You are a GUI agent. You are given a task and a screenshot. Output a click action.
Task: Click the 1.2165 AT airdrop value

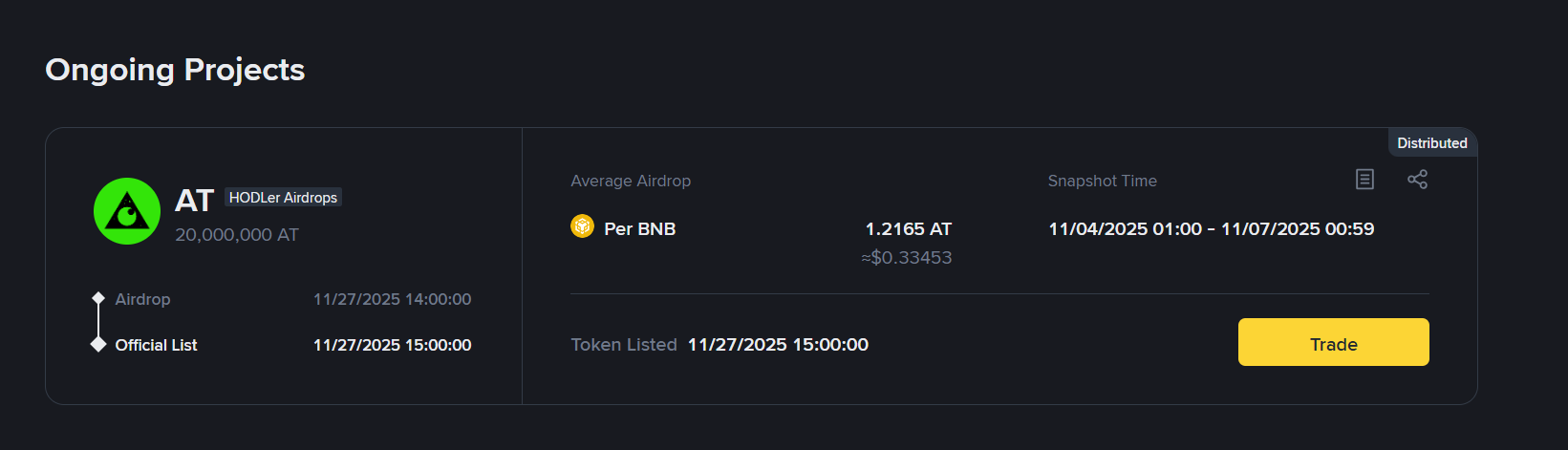pyautogui.click(x=908, y=229)
